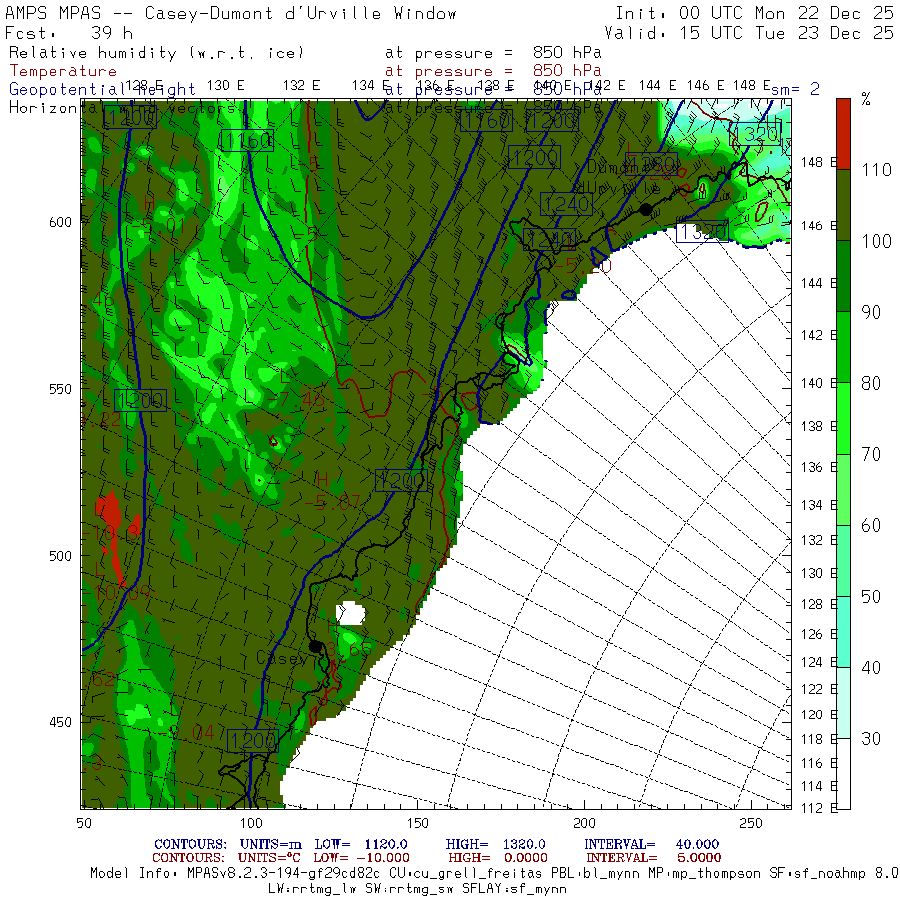Click the red above-110% colorbar swatch

pos(843,134)
